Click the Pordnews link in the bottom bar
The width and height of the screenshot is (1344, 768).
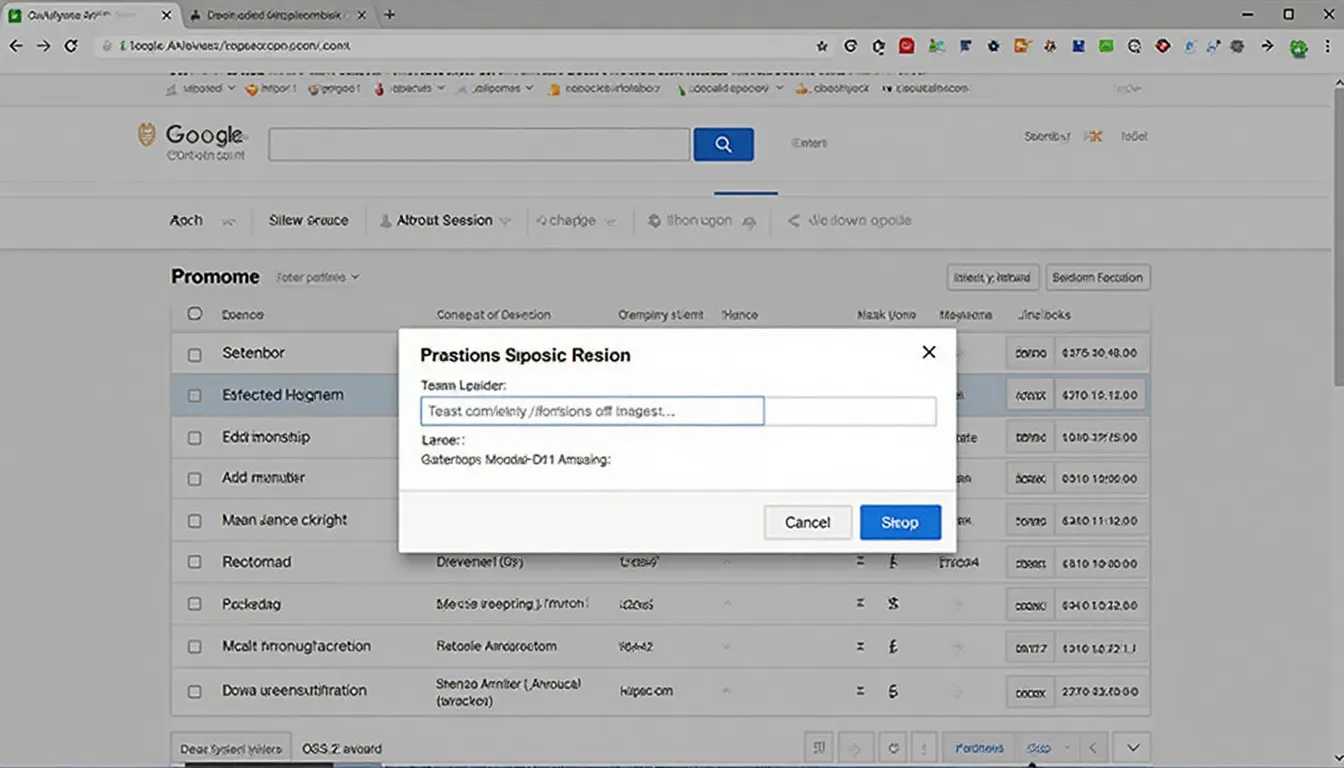click(x=980, y=748)
